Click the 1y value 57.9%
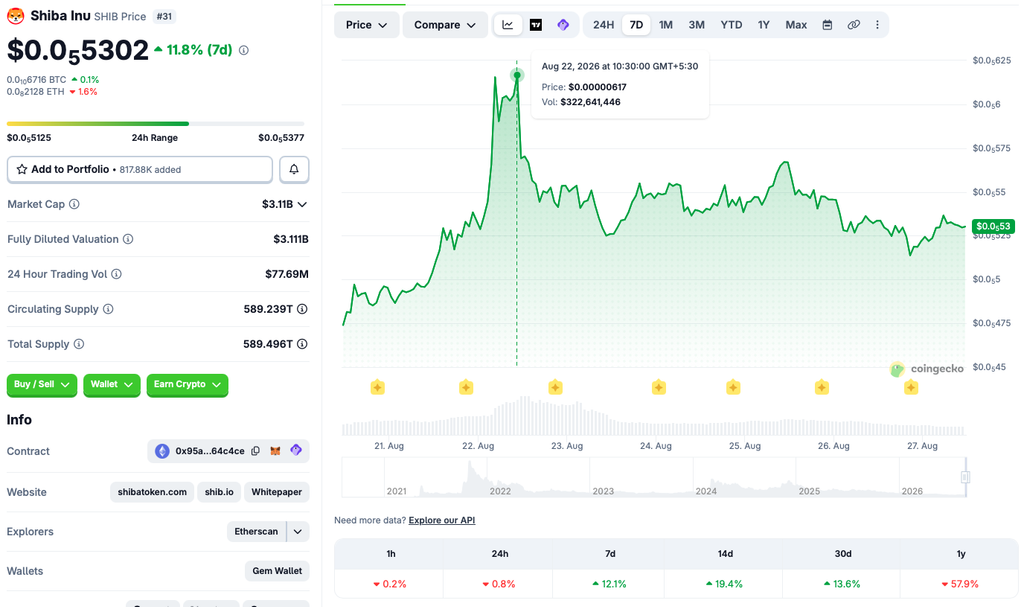The height and width of the screenshot is (607, 1024). pyautogui.click(x=960, y=583)
